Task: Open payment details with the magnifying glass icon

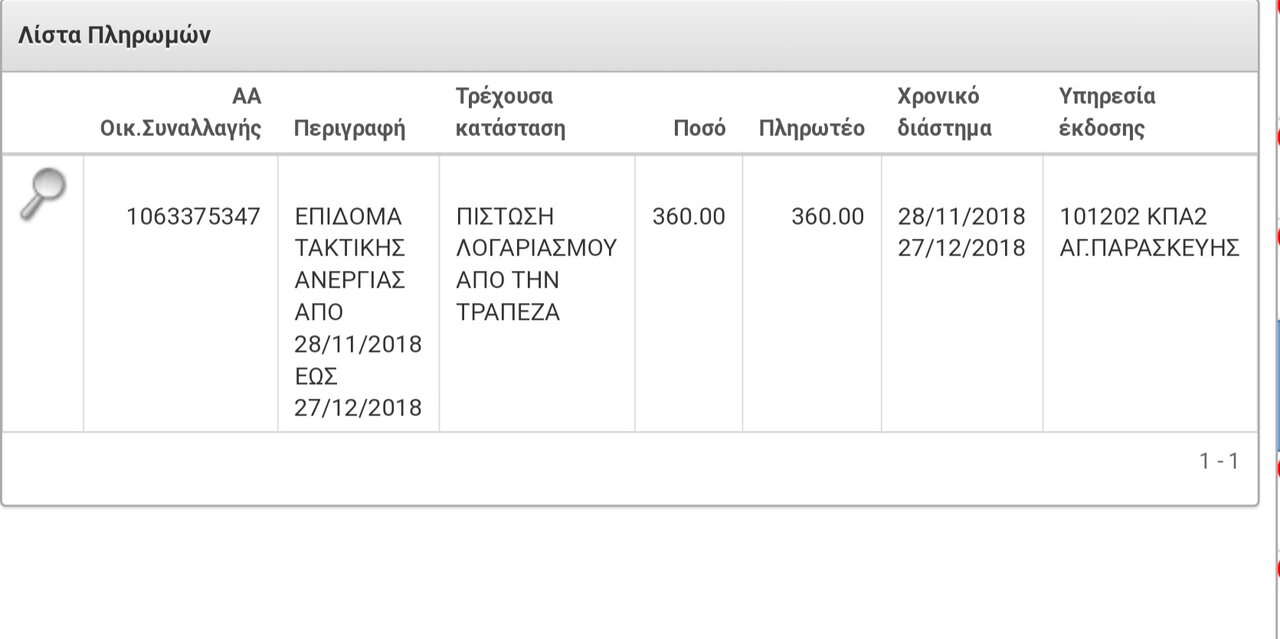Action: coord(43,194)
